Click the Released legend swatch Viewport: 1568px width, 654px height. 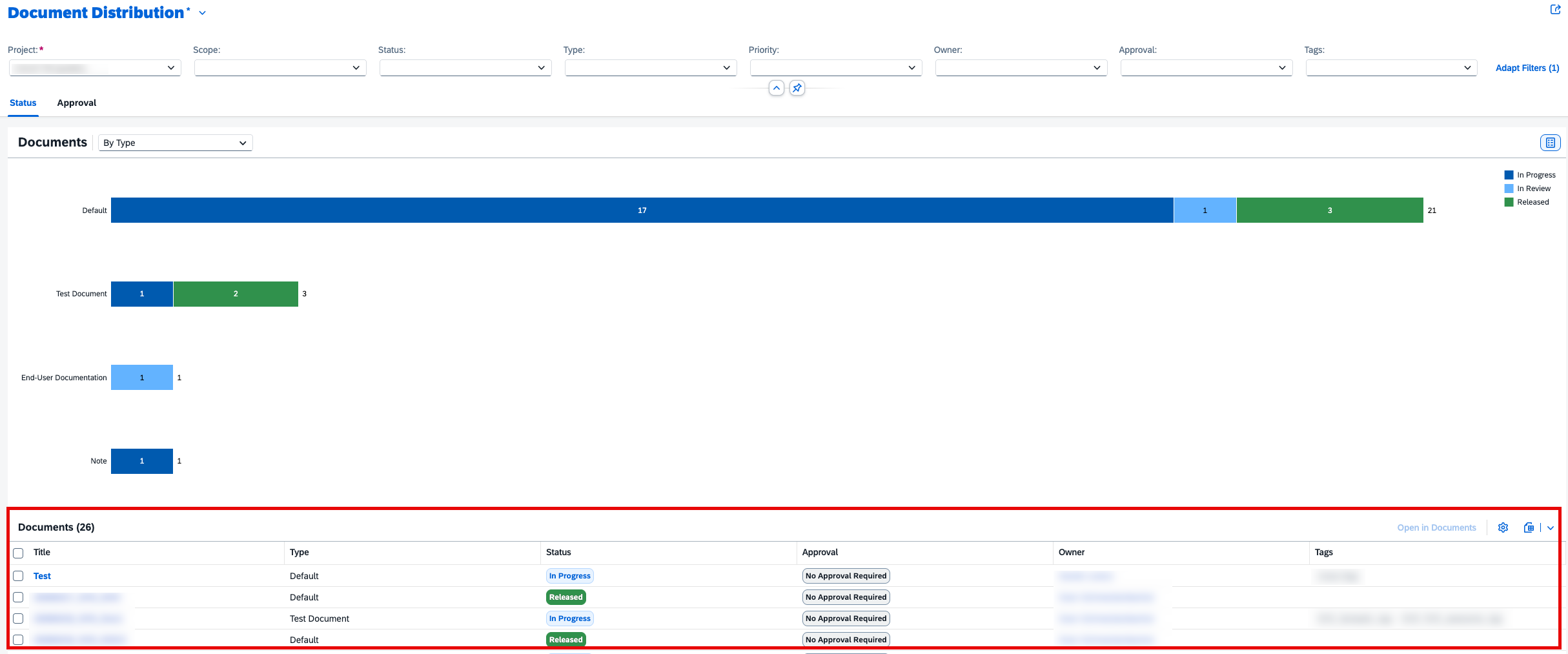[1509, 202]
